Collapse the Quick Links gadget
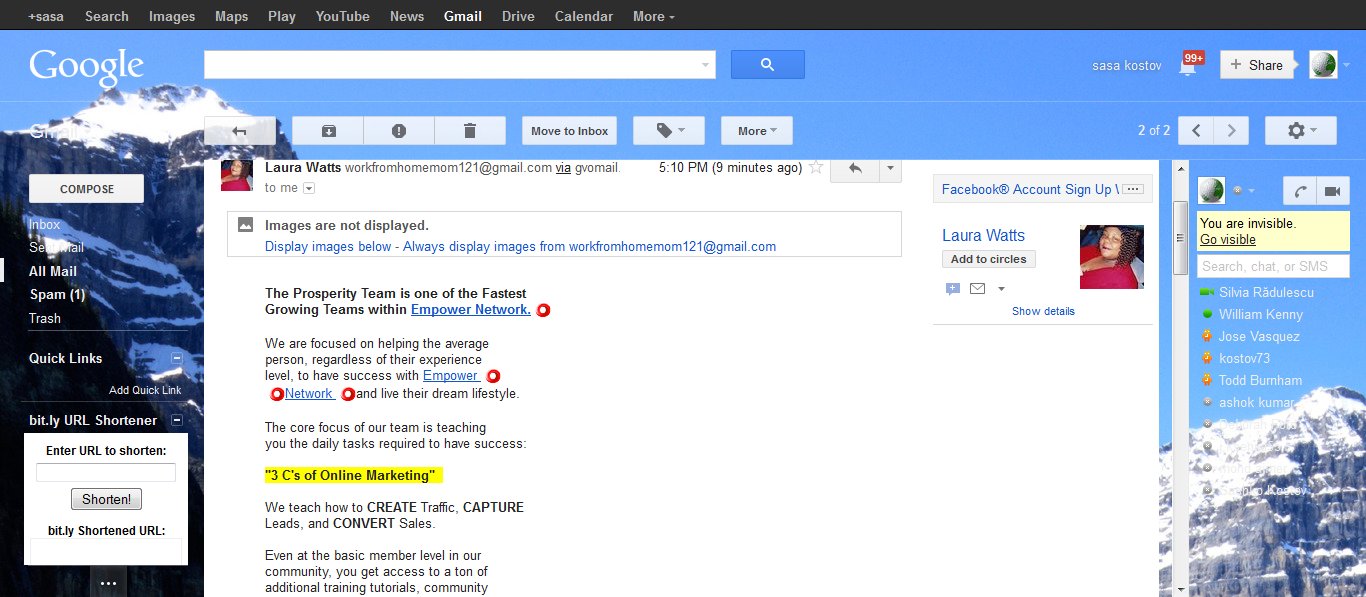1366x597 pixels. point(177,358)
